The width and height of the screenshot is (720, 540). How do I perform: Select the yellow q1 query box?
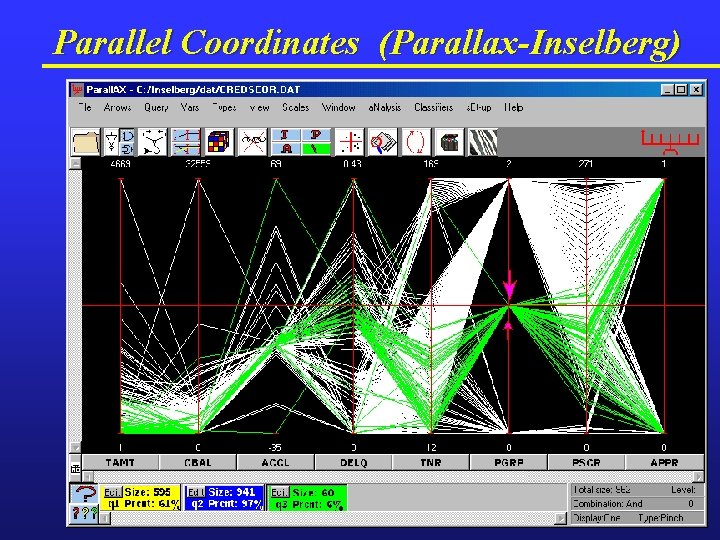pos(140,498)
